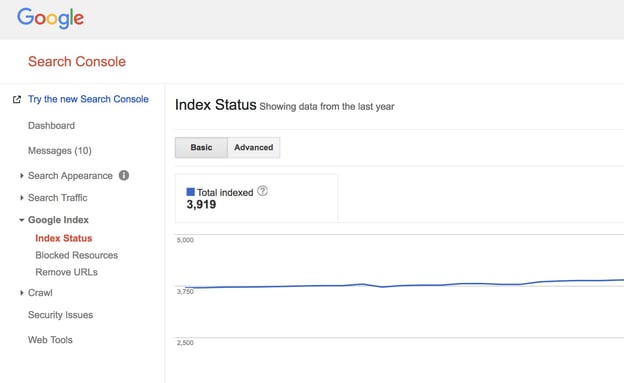The height and width of the screenshot is (383, 624).
Task: Open Web Tools page
Action: point(50,340)
